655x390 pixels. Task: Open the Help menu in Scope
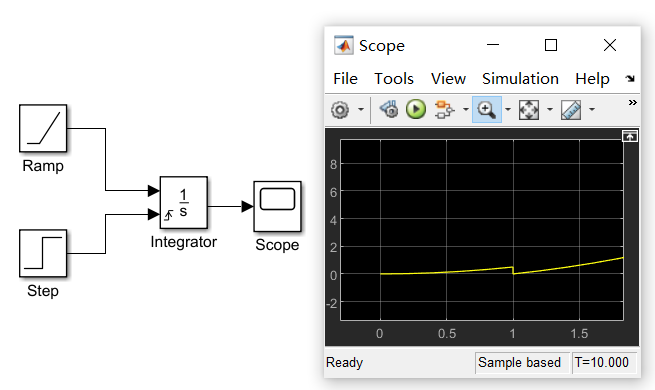point(592,79)
